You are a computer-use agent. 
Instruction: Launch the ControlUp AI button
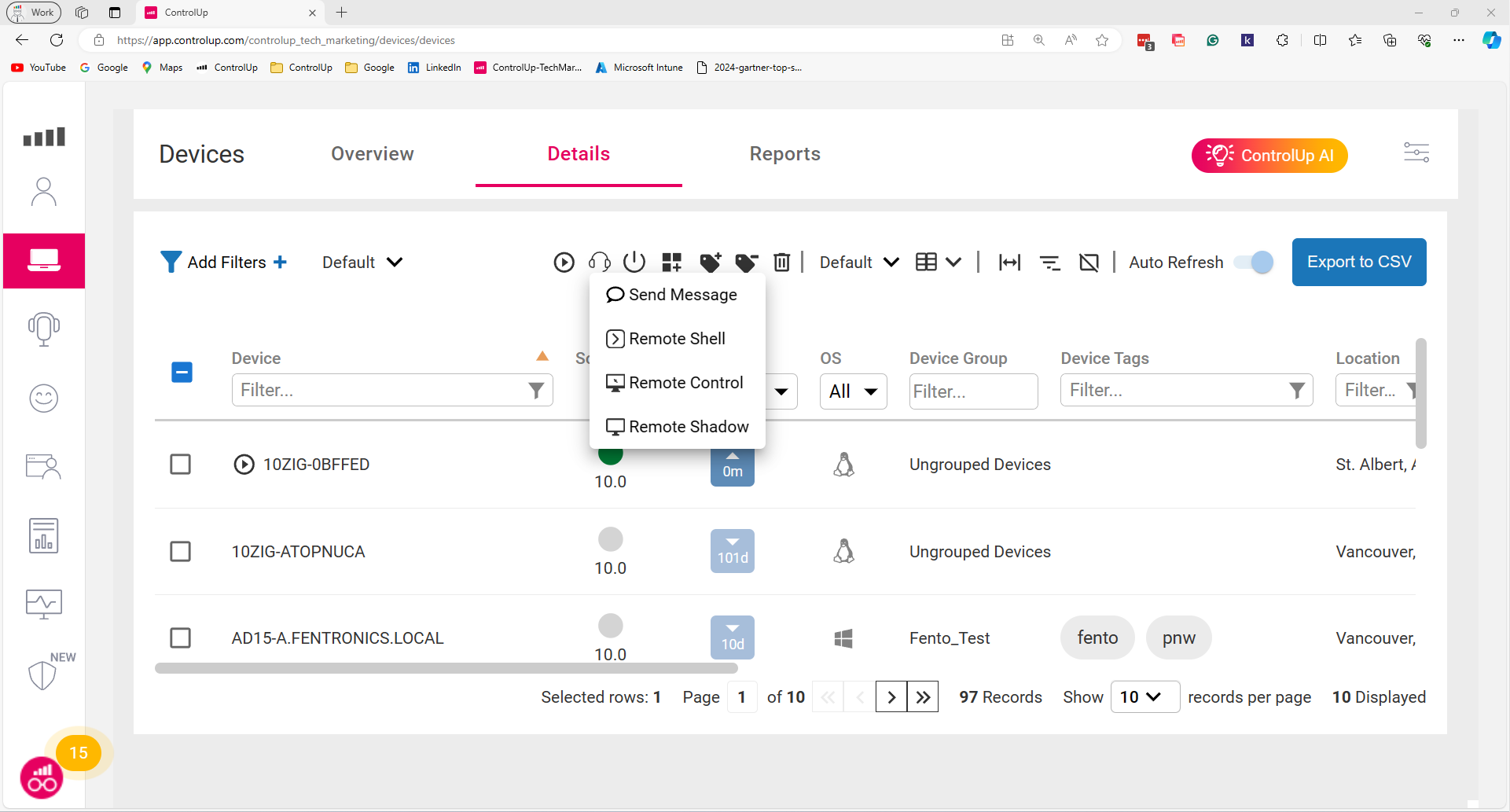pos(1269,156)
